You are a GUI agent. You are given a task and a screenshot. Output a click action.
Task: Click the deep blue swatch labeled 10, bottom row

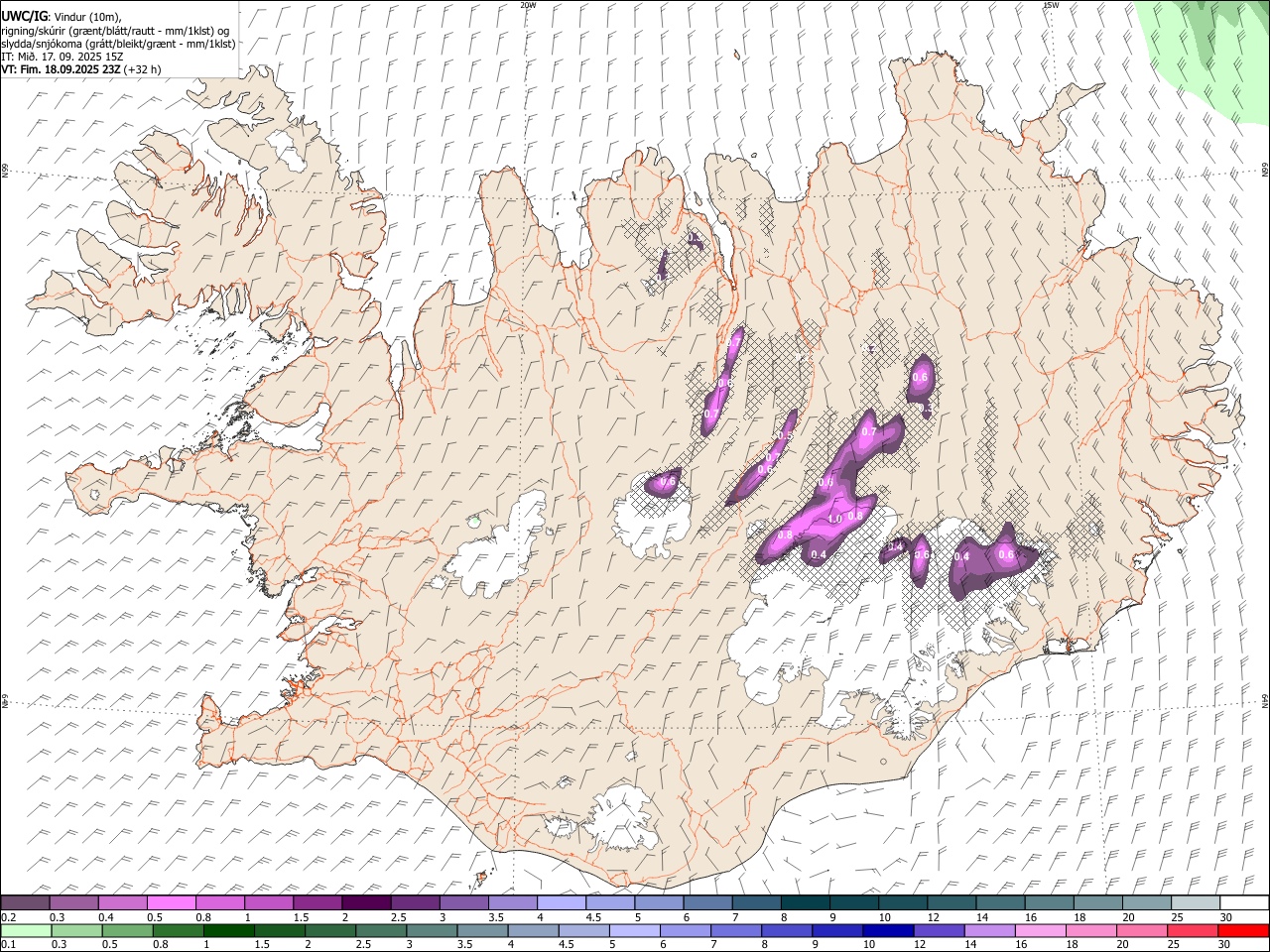[x=887, y=930]
